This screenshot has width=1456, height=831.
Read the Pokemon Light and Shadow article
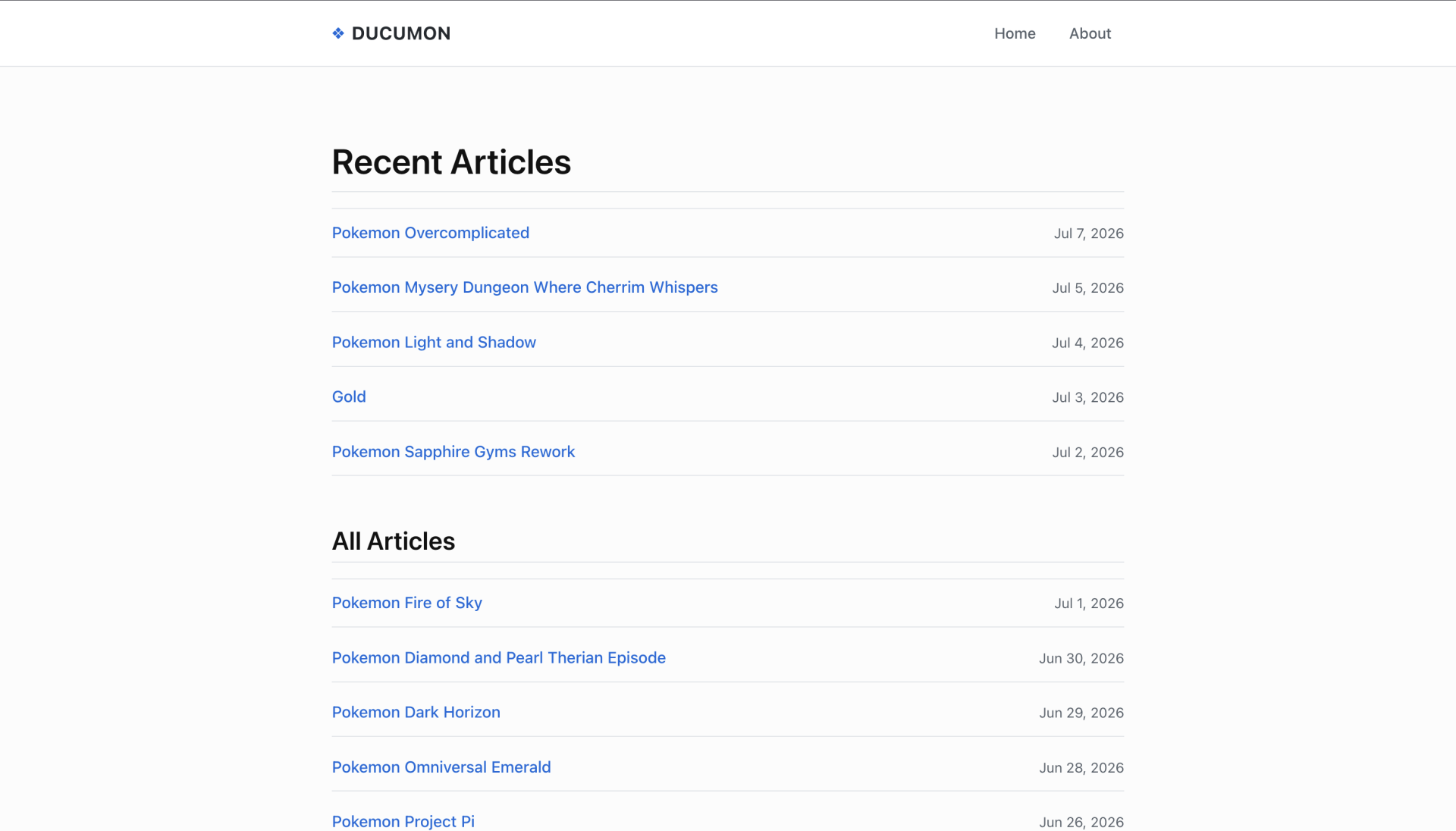tap(434, 342)
